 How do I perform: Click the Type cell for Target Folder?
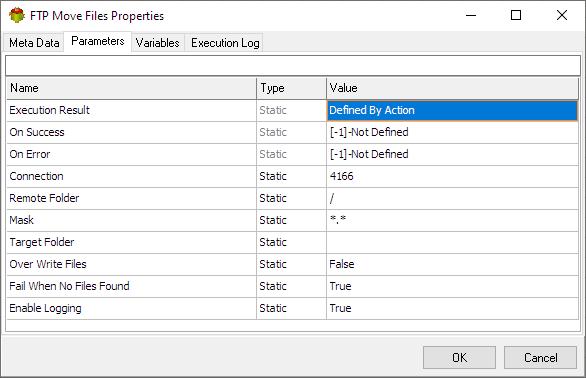click(x=291, y=243)
